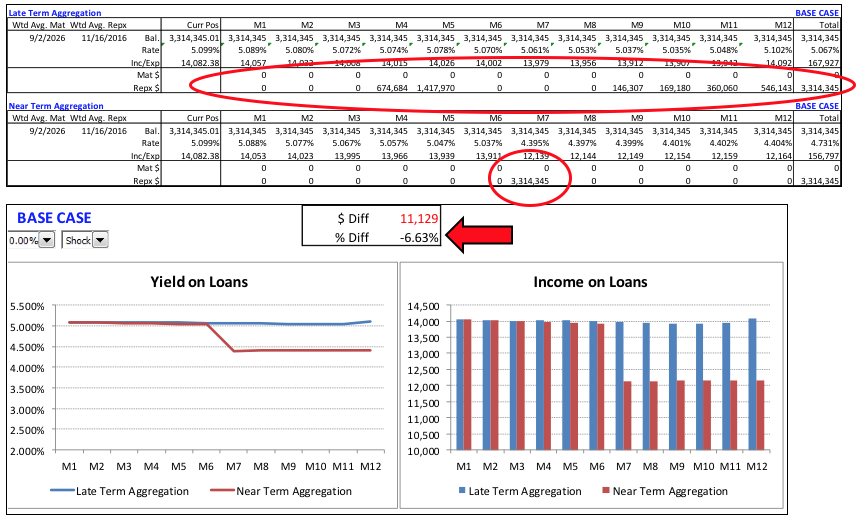Click the Late Term Aggregation heading link
The height and width of the screenshot is (523, 860).
pos(55,13)
